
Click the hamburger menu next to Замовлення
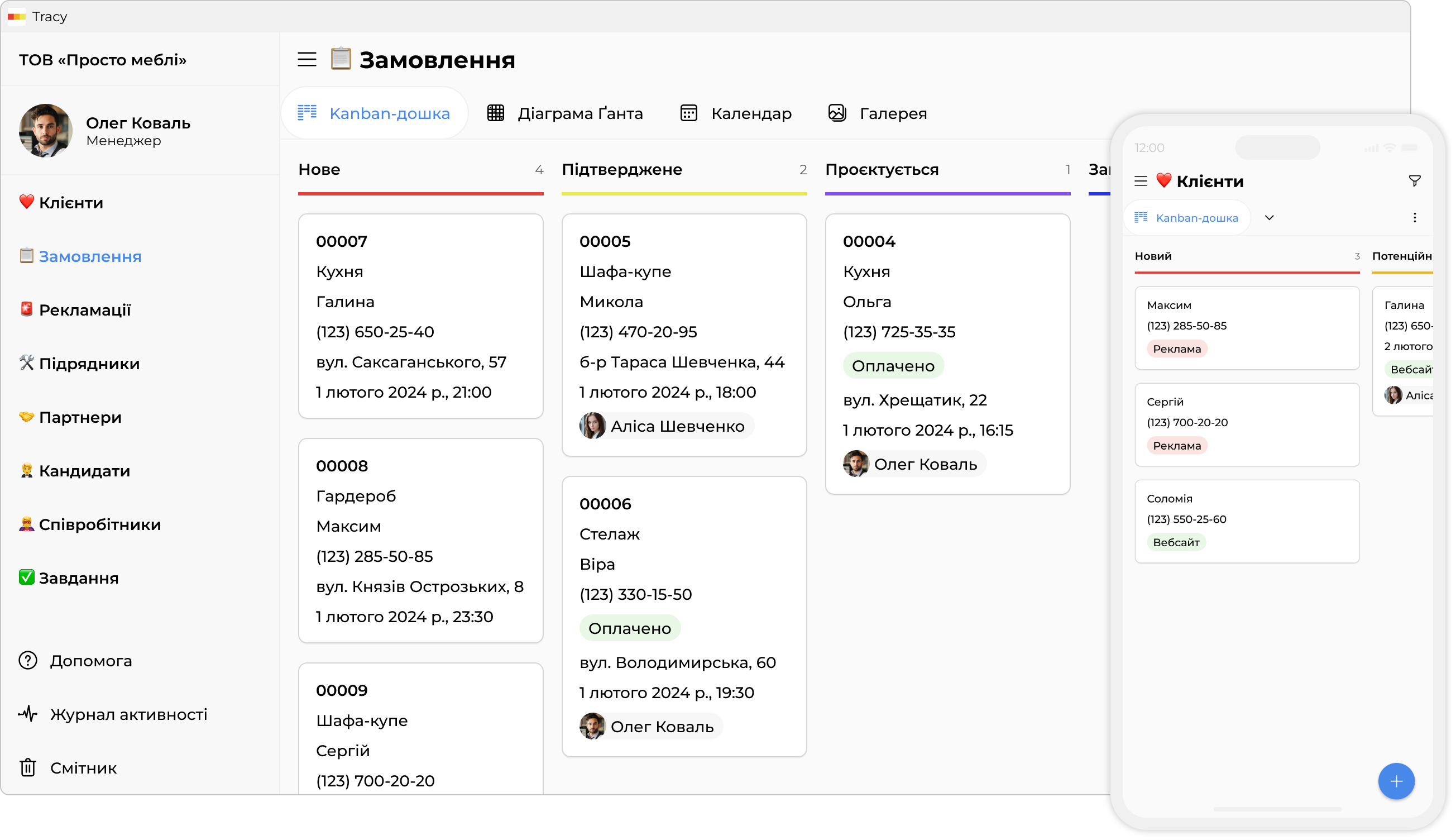[x=306, y=59]
